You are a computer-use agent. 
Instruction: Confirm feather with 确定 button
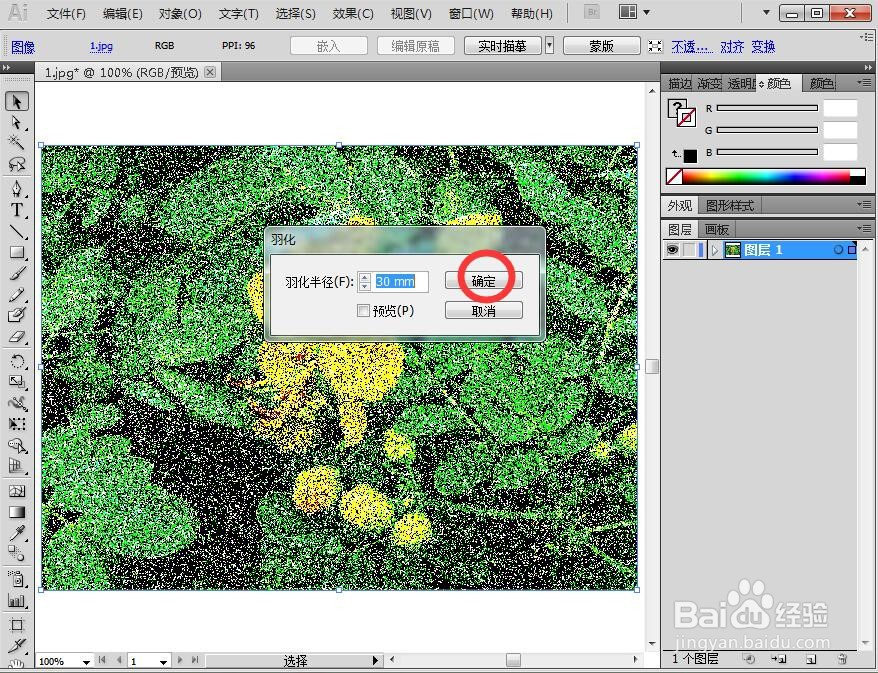[x=484, y=281]
